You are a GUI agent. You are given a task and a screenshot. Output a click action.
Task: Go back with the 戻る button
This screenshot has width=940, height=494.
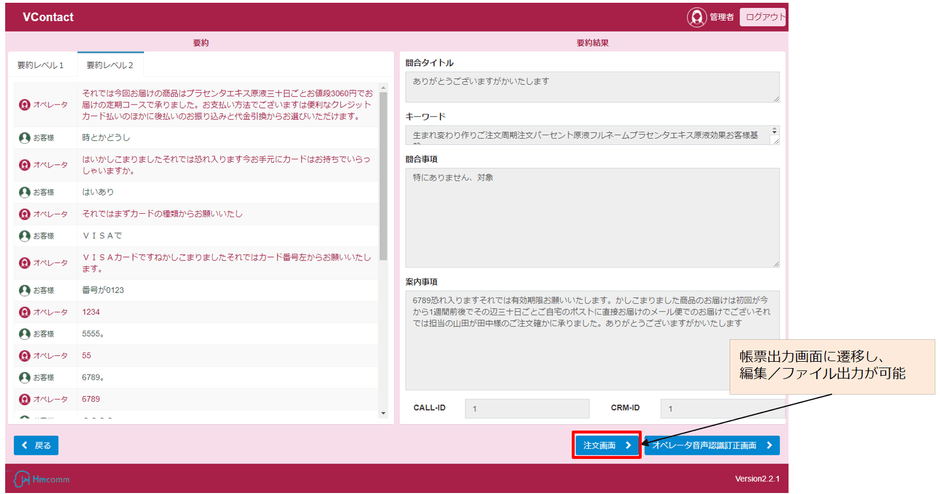36,446
